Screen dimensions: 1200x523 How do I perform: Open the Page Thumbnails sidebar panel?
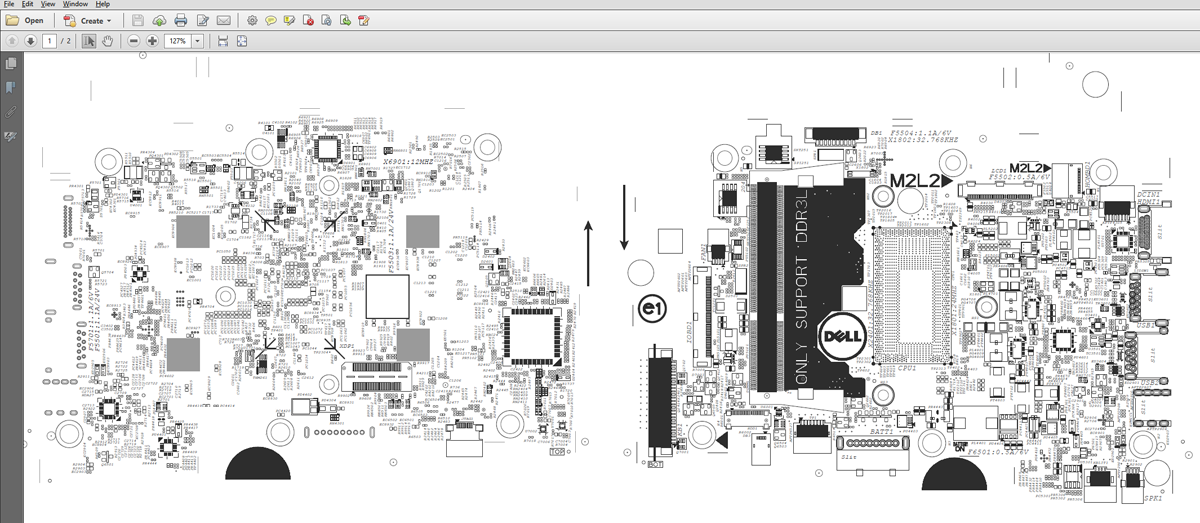[11, 63]
